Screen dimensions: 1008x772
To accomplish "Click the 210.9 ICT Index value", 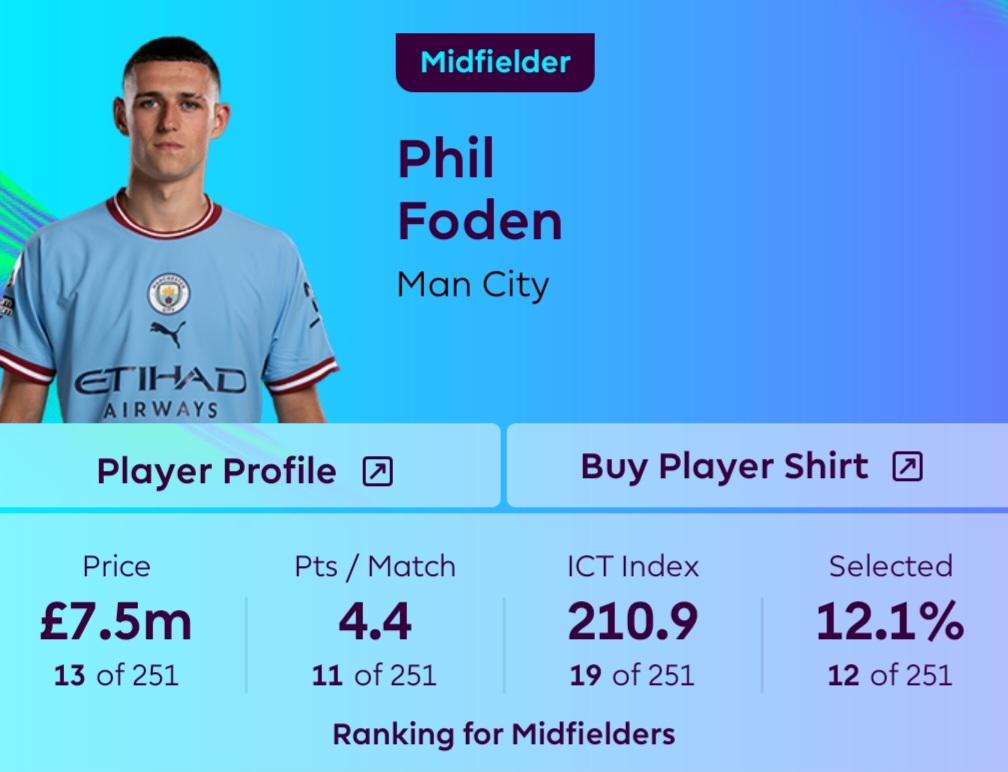I will 633,622.
